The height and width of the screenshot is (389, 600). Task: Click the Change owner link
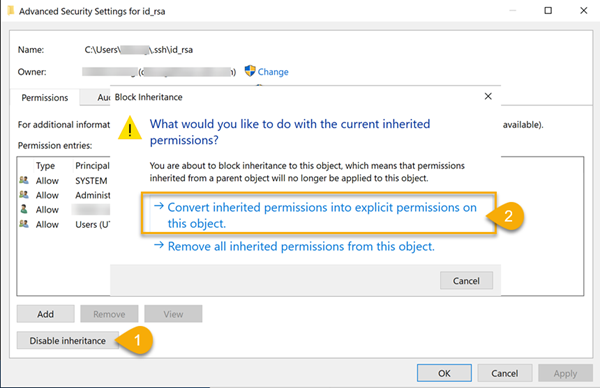273,72
